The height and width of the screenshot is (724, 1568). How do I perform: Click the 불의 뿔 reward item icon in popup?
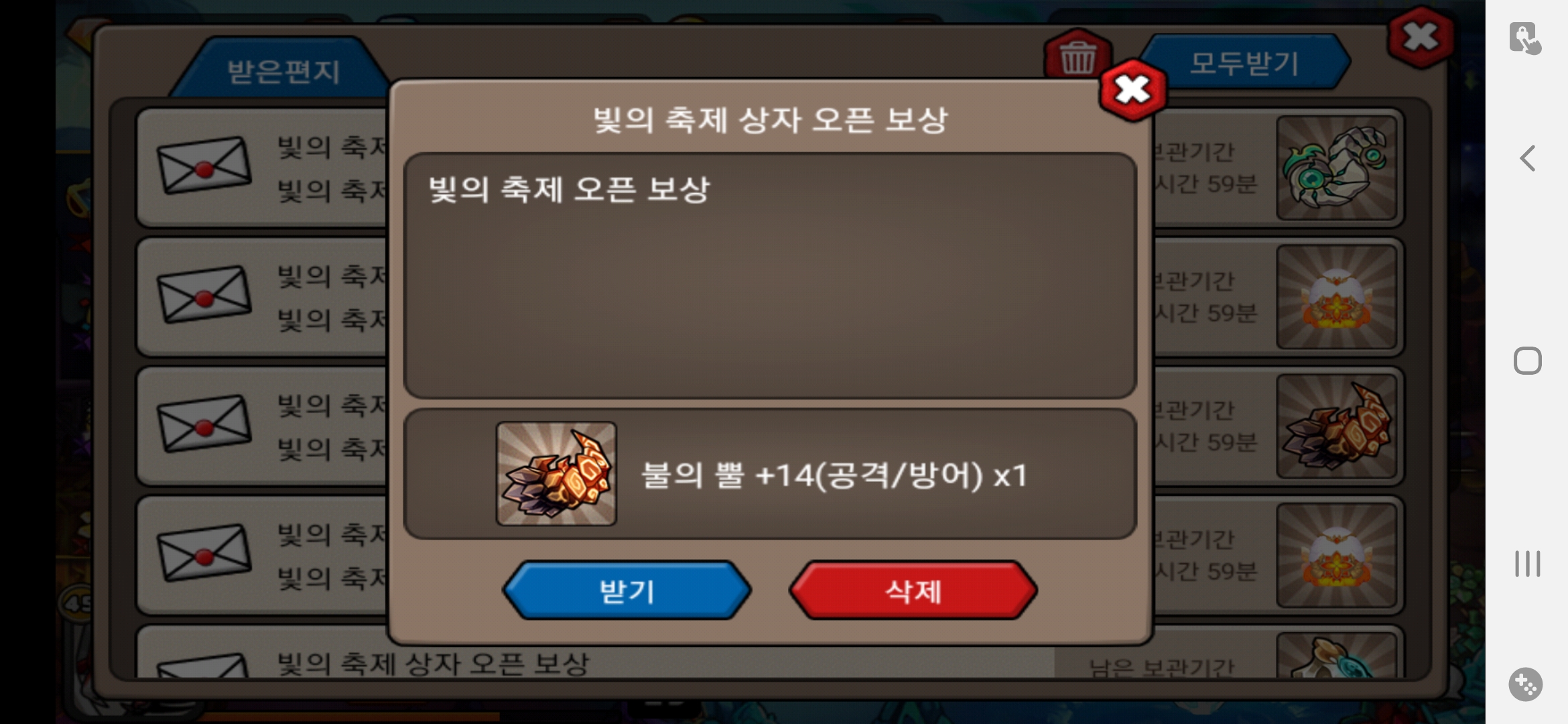(x=556, y=473)
